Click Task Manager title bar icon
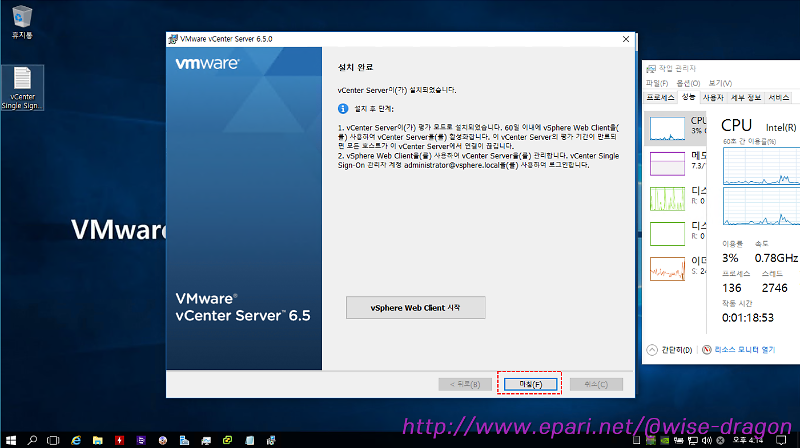 pyautogui.click(x=651, y=68)
